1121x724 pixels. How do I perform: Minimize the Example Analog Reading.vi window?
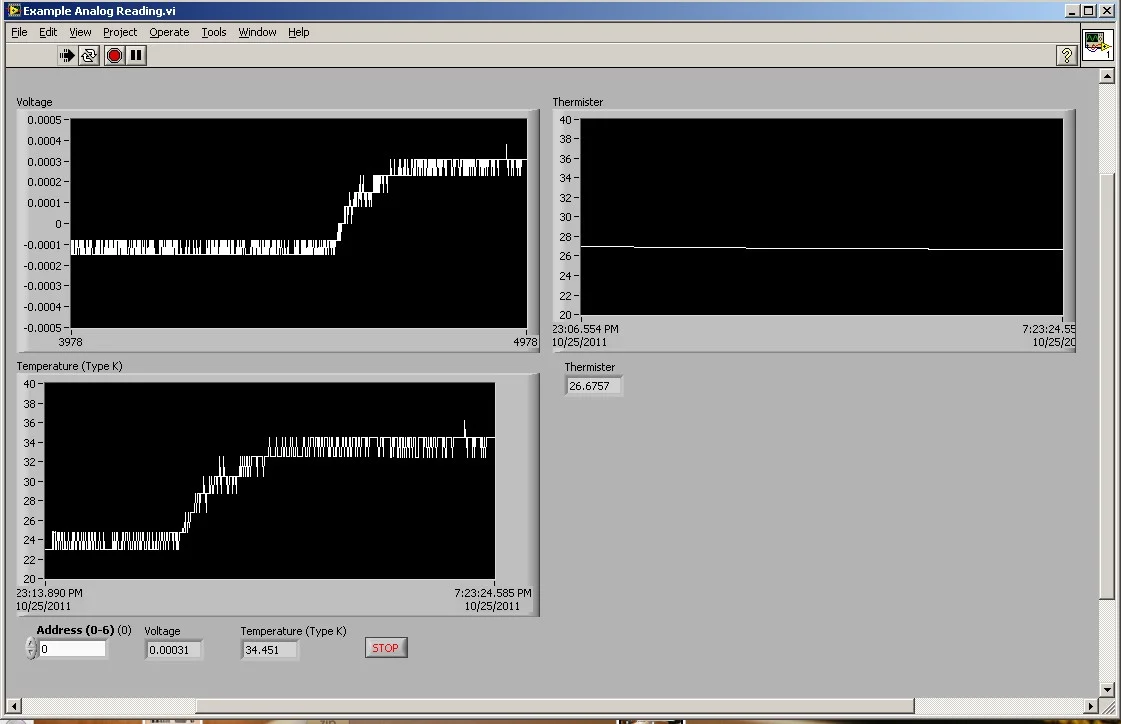1072,11
